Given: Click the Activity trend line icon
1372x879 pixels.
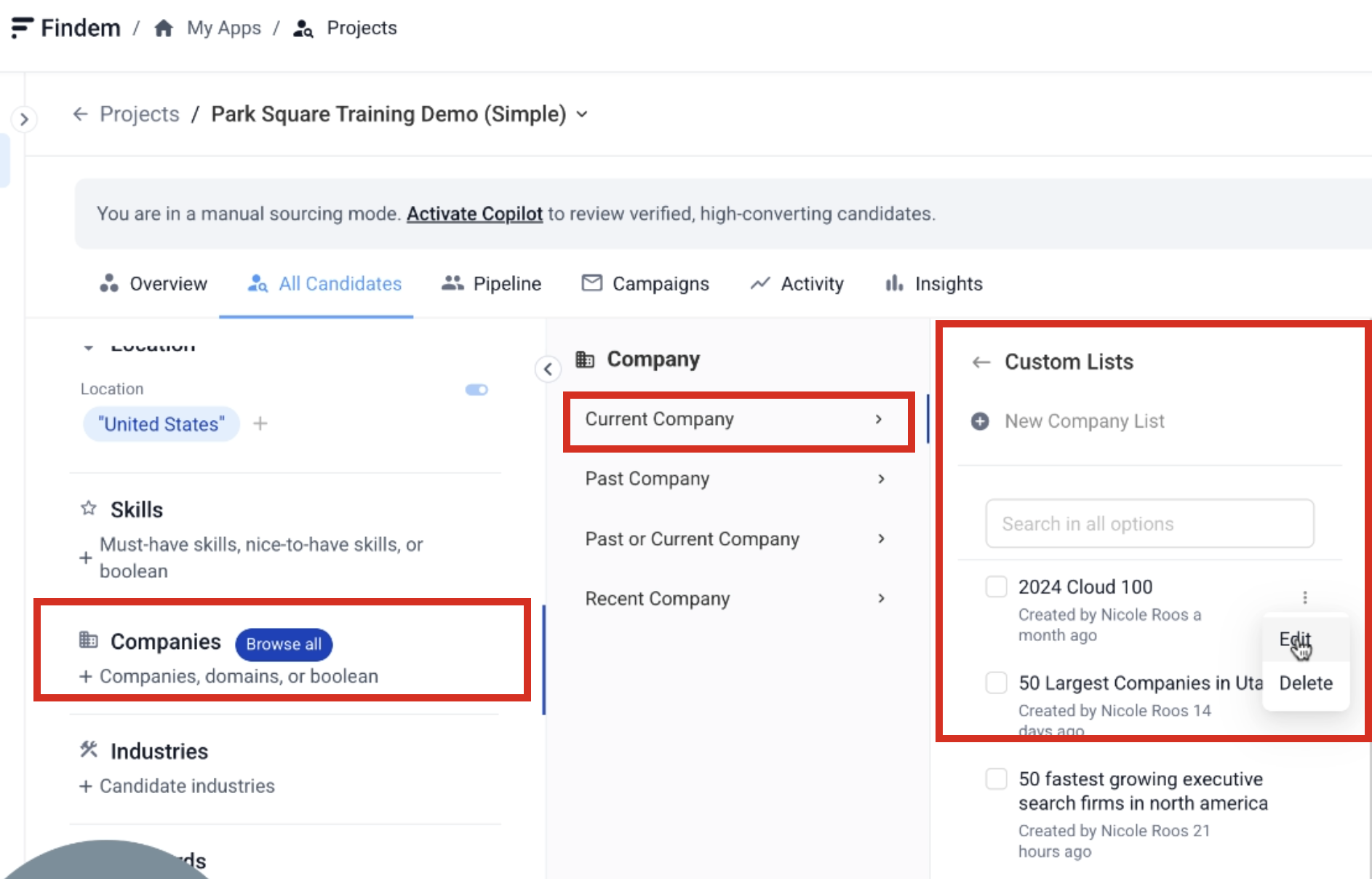Looking at the screenshot, I should coord(759,283).
